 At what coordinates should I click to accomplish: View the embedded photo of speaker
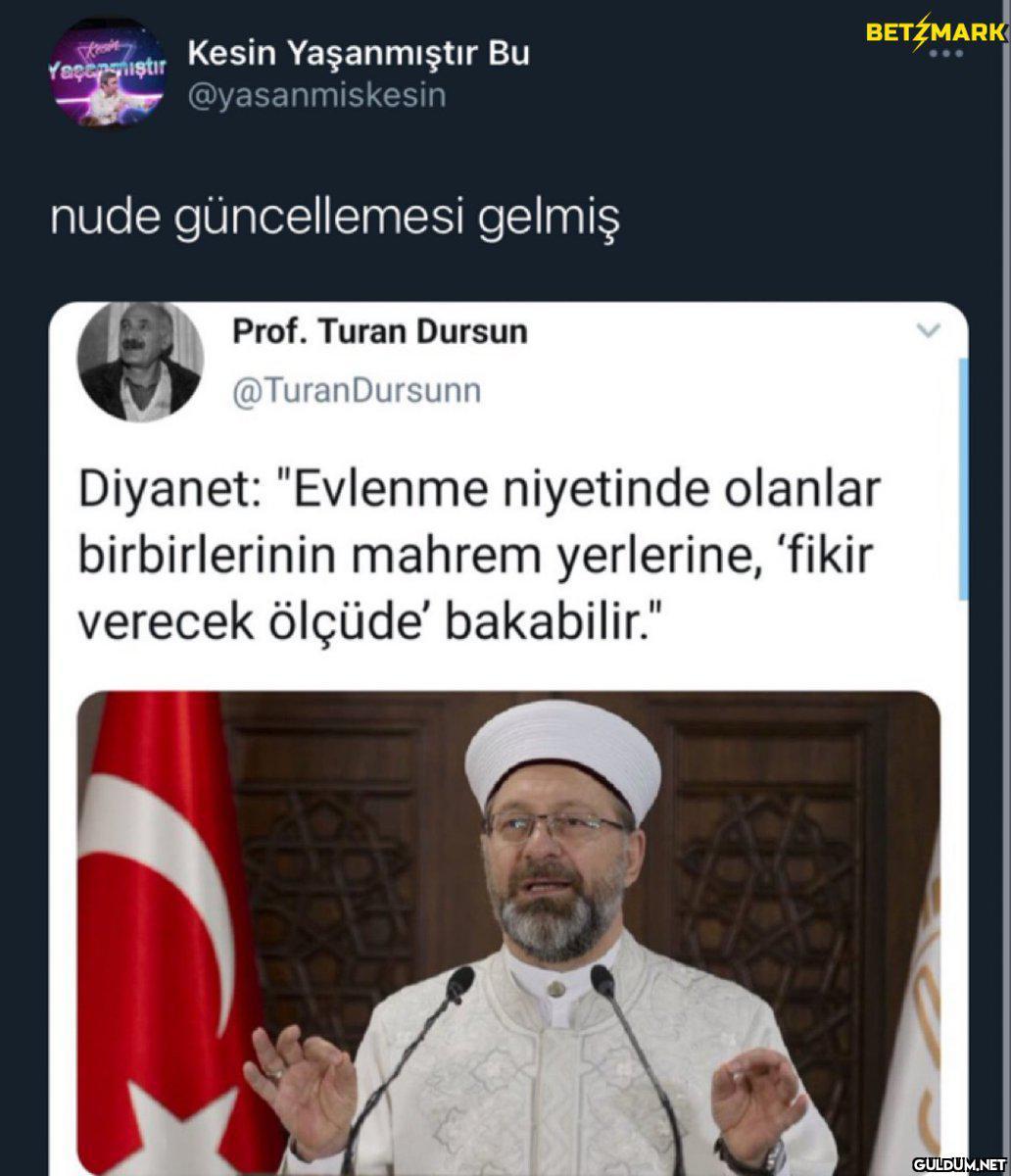tap(508, 933)
